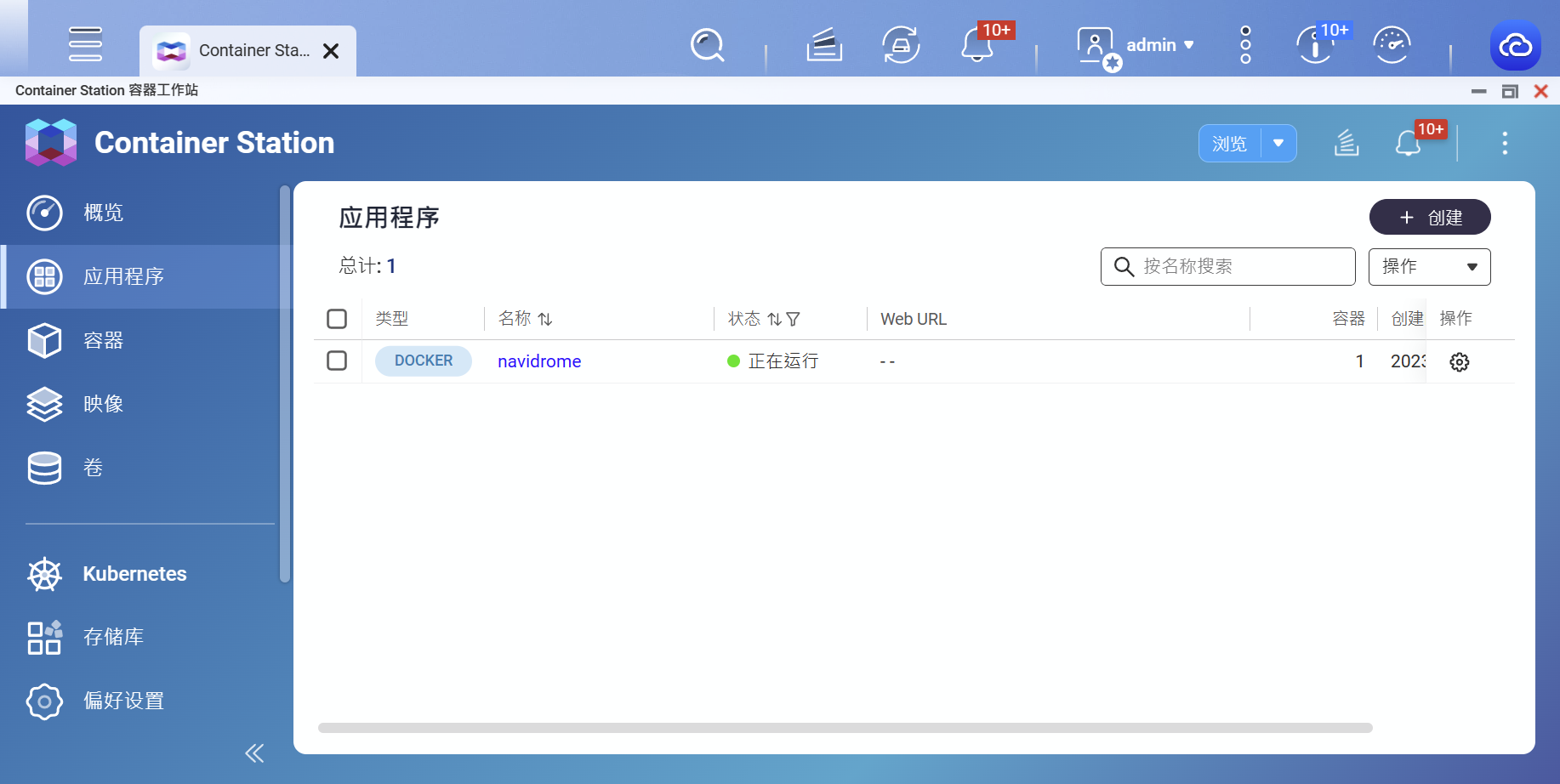Close the Container Station tab
The image size is (1560, 784).
332,51
